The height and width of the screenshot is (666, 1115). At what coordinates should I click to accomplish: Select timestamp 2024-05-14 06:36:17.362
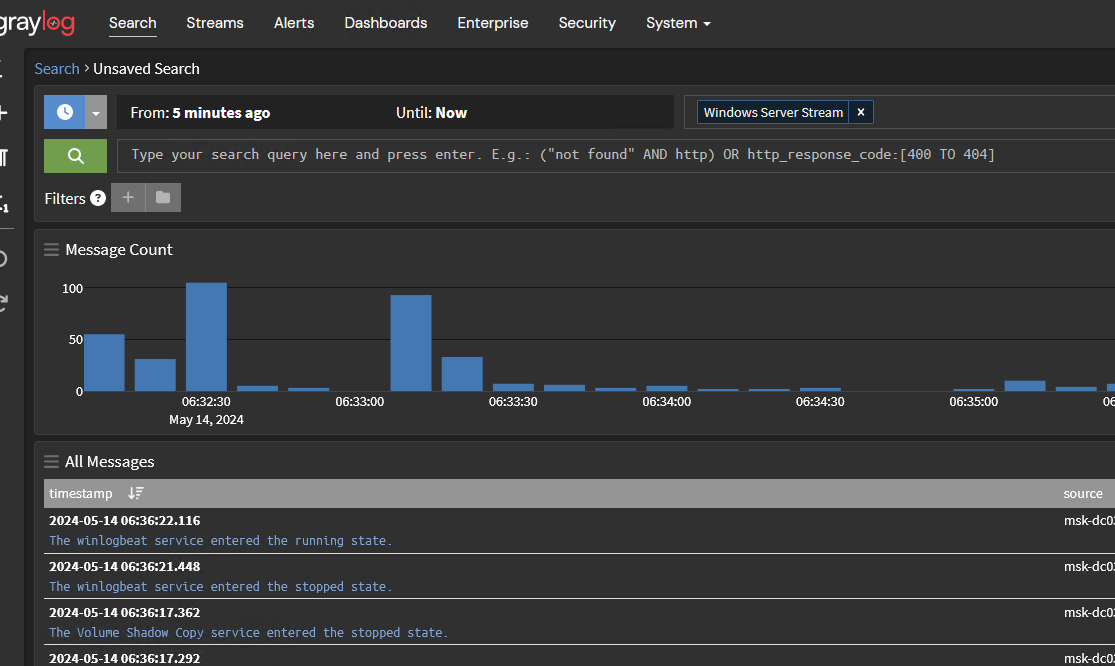click(124, 613)
